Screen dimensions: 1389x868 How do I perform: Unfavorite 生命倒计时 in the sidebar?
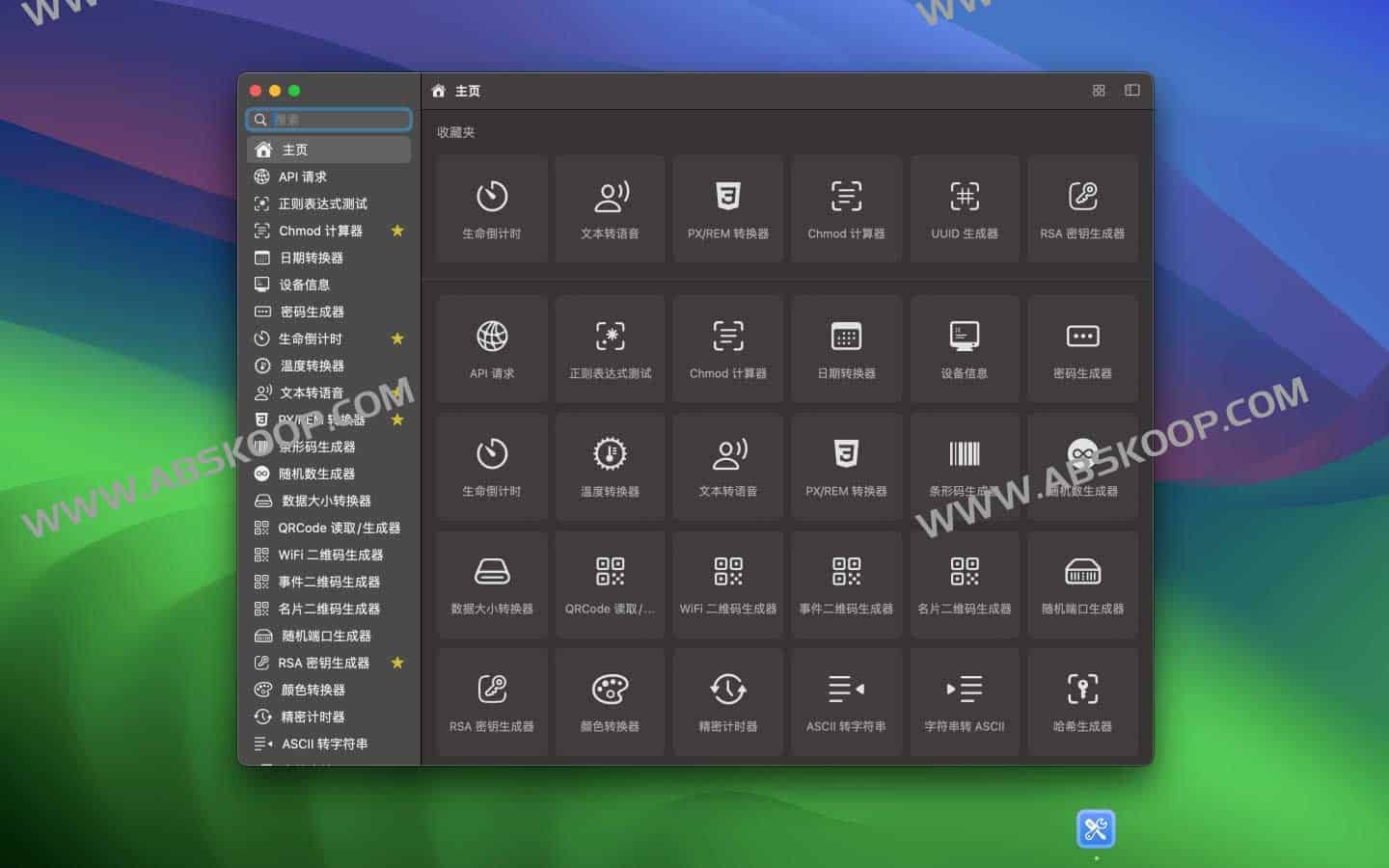[x=397, y=339]
